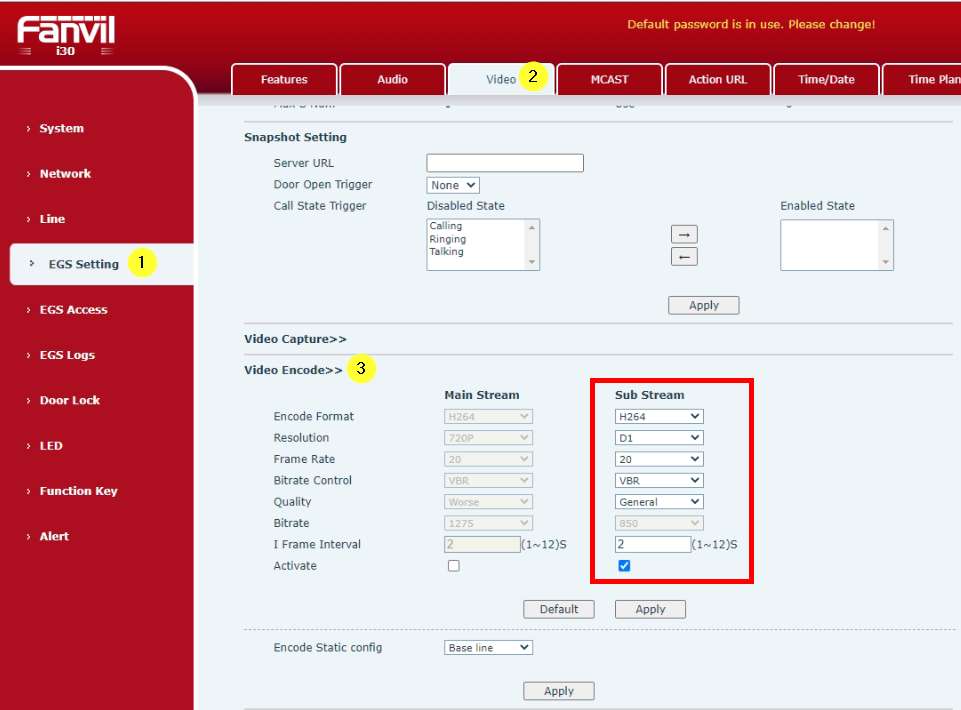This screenshot has height=710, width=961.
Task: Click the Fanvil i30 logo
Action: 66,36
